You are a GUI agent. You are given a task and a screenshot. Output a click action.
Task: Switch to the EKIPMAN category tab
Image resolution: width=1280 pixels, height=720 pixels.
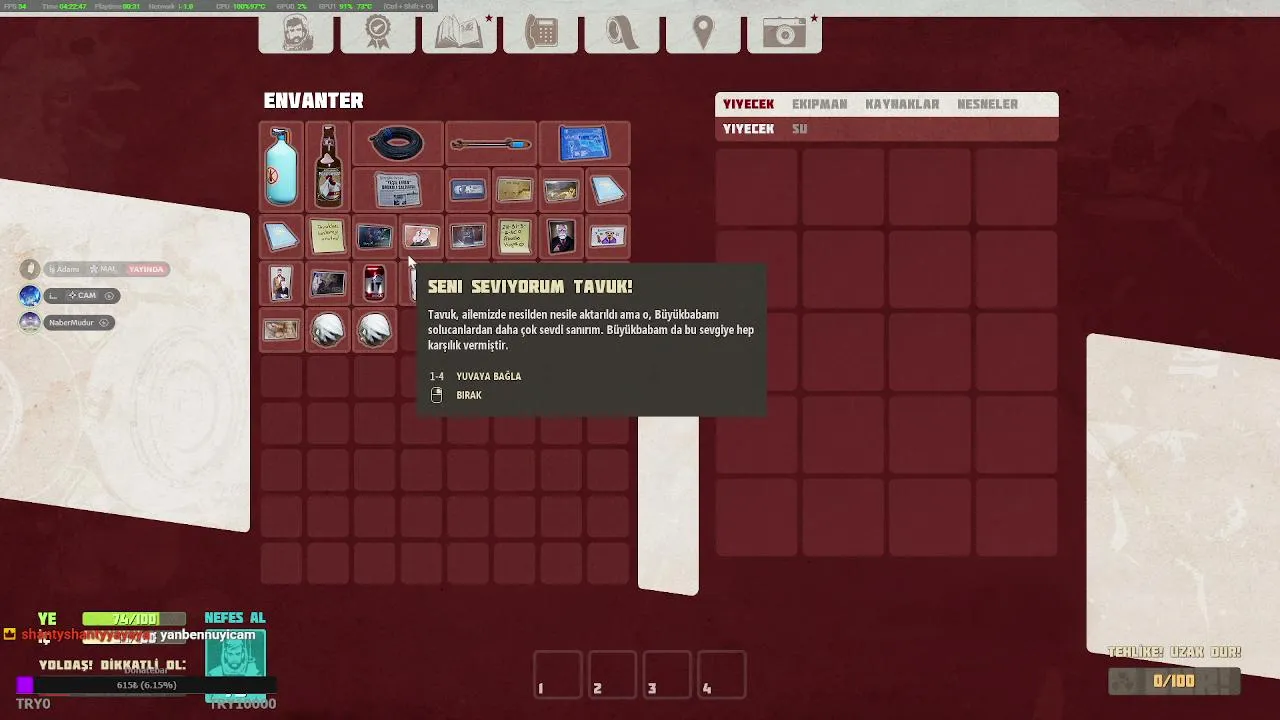[x=819, y=104]
